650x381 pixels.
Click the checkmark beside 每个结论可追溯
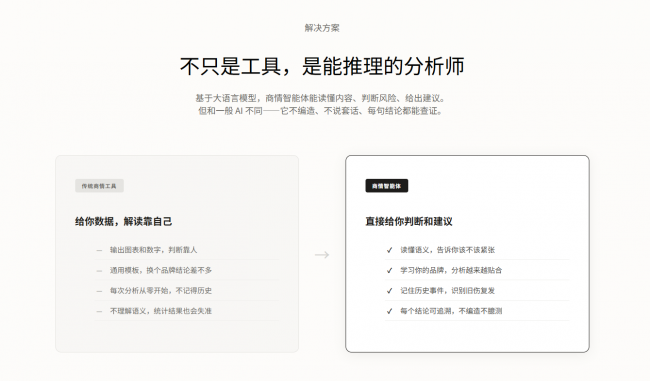point(389,311)
